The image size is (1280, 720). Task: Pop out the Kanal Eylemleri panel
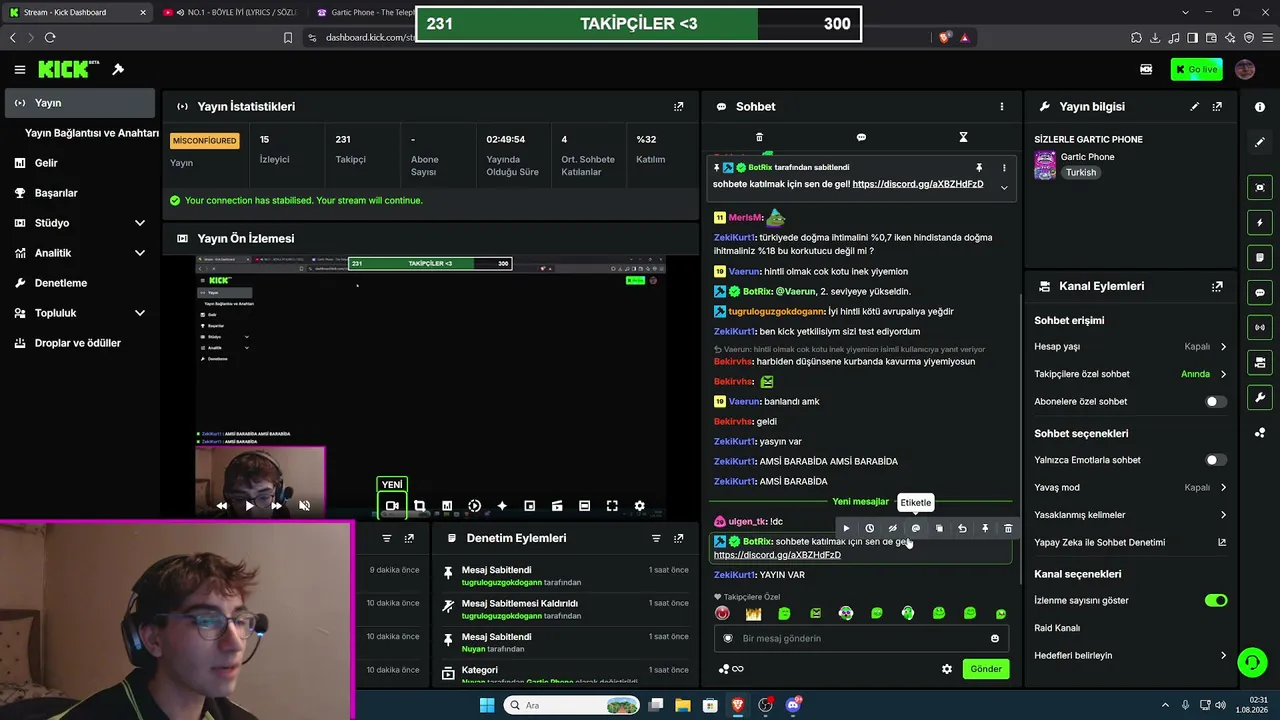pos(1217,286)
